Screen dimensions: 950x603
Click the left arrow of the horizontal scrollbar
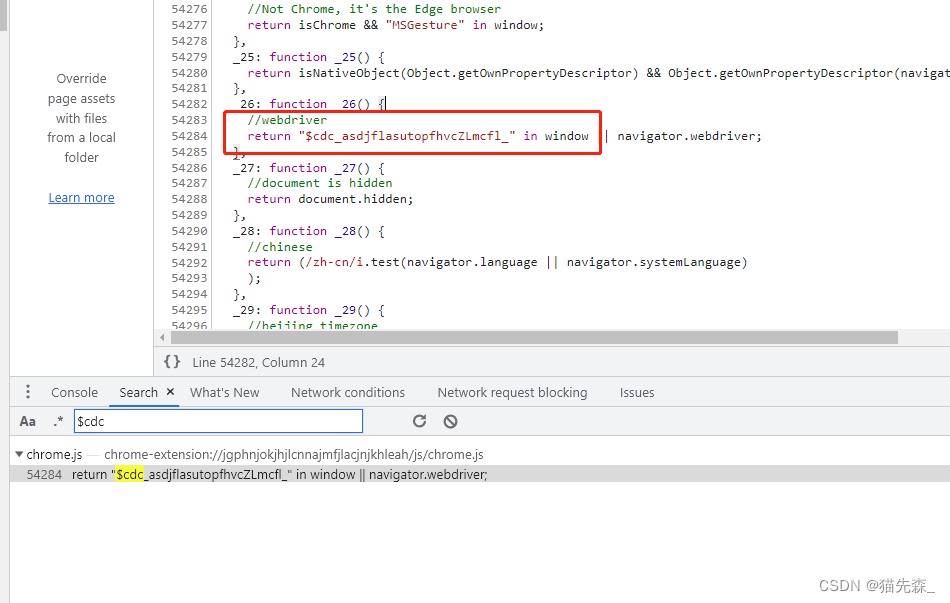[163, 337]
